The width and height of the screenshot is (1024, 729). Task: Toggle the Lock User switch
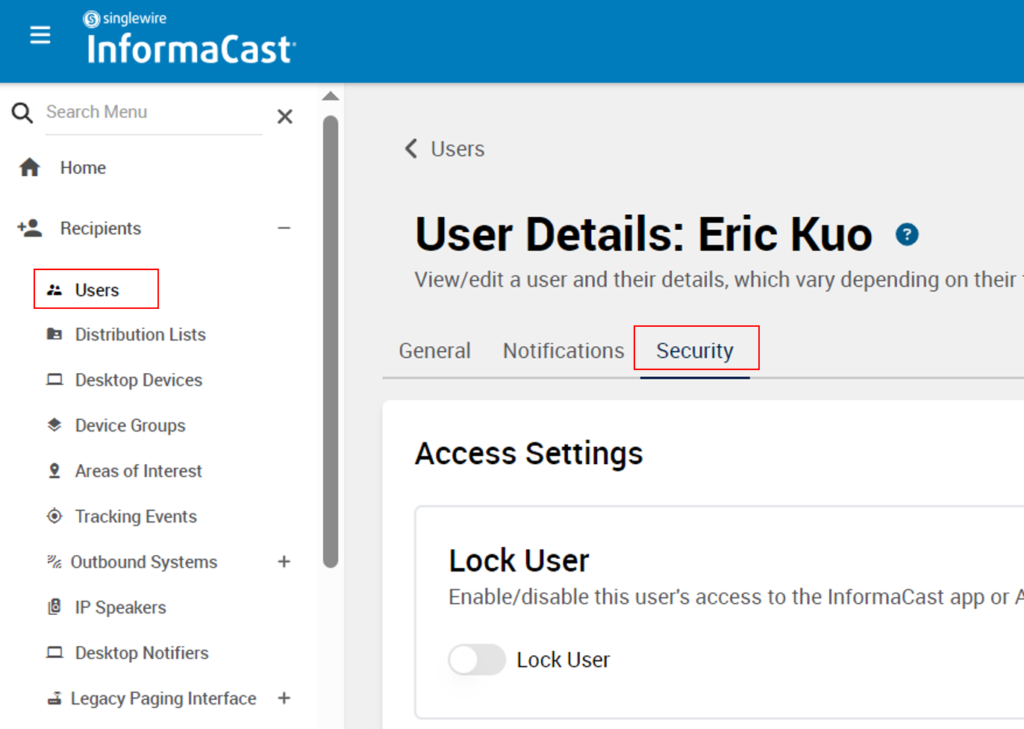pyautogui.click(x=477, y=660)
